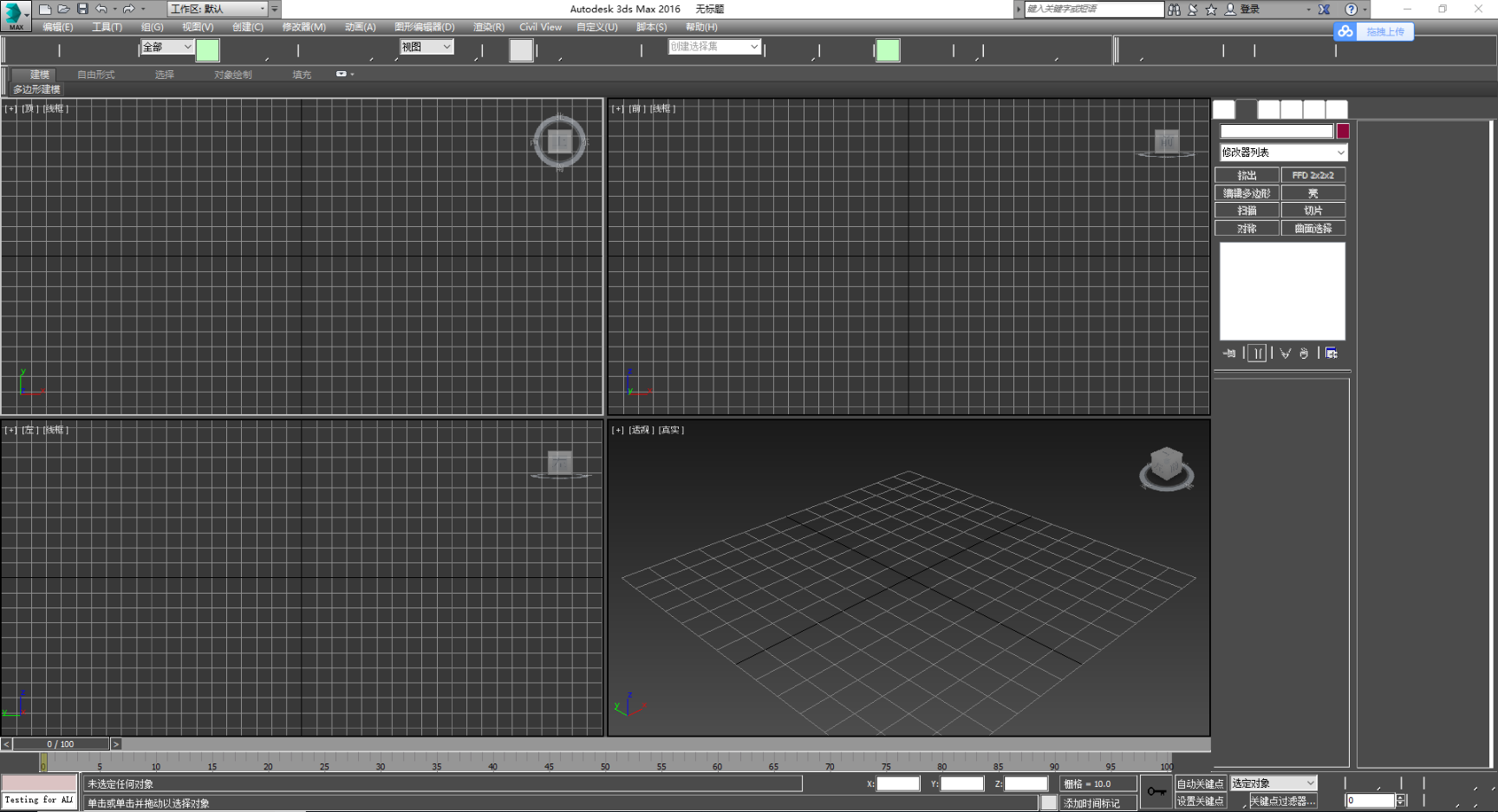
Task: Click the Pin Stack icon below modifier stack
Action: pos(1229,353)
